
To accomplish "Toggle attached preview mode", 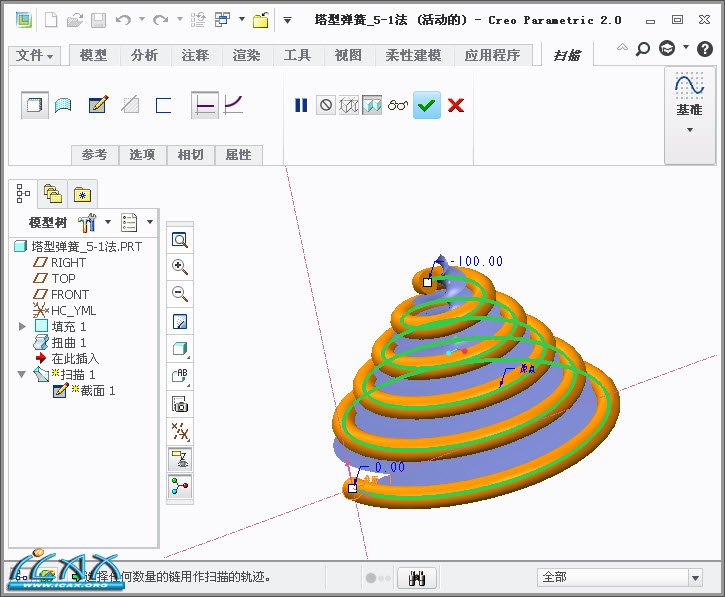I will tap(372, 105).
